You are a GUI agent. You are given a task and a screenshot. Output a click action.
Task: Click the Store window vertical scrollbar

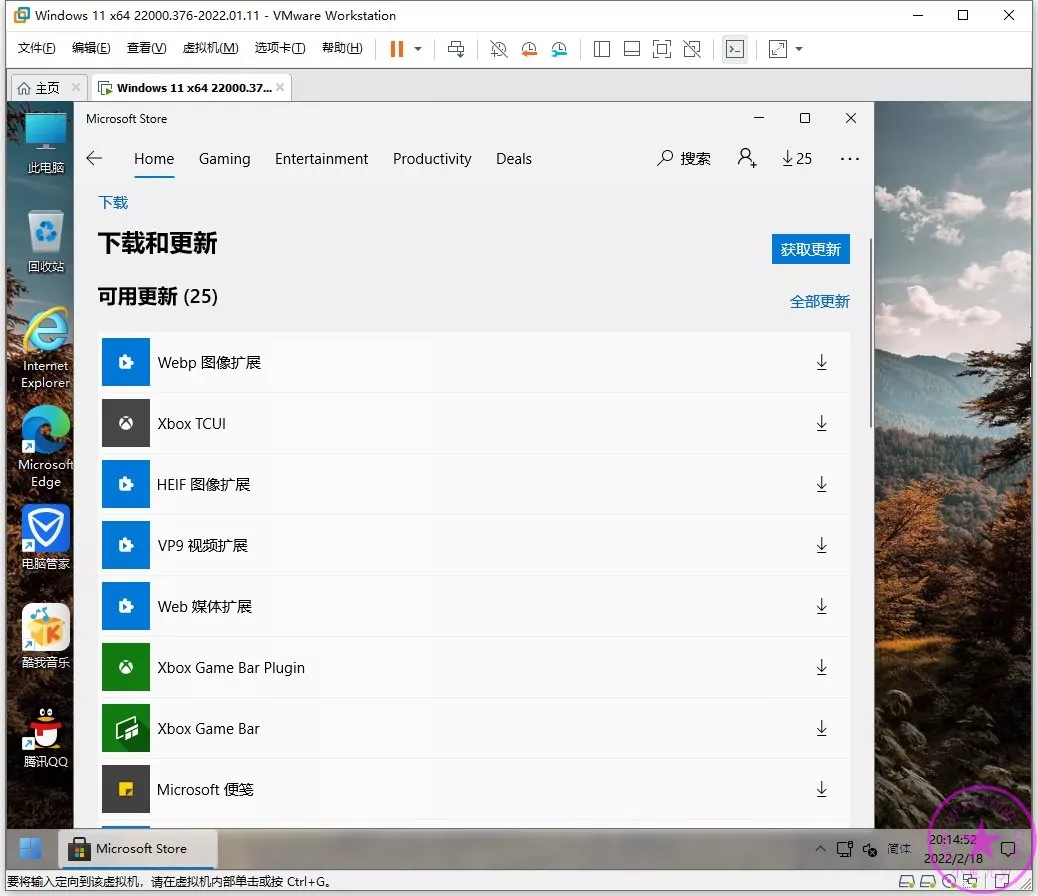coord(871,330)
